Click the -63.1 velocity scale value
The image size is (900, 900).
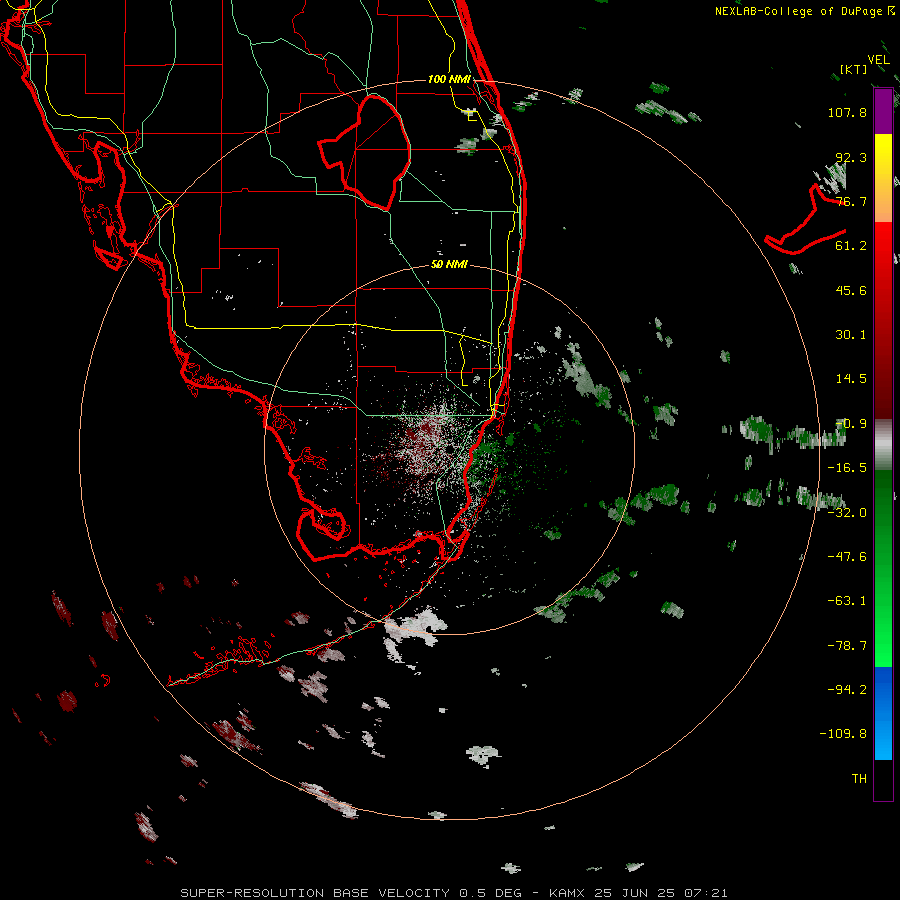(847, 601)
